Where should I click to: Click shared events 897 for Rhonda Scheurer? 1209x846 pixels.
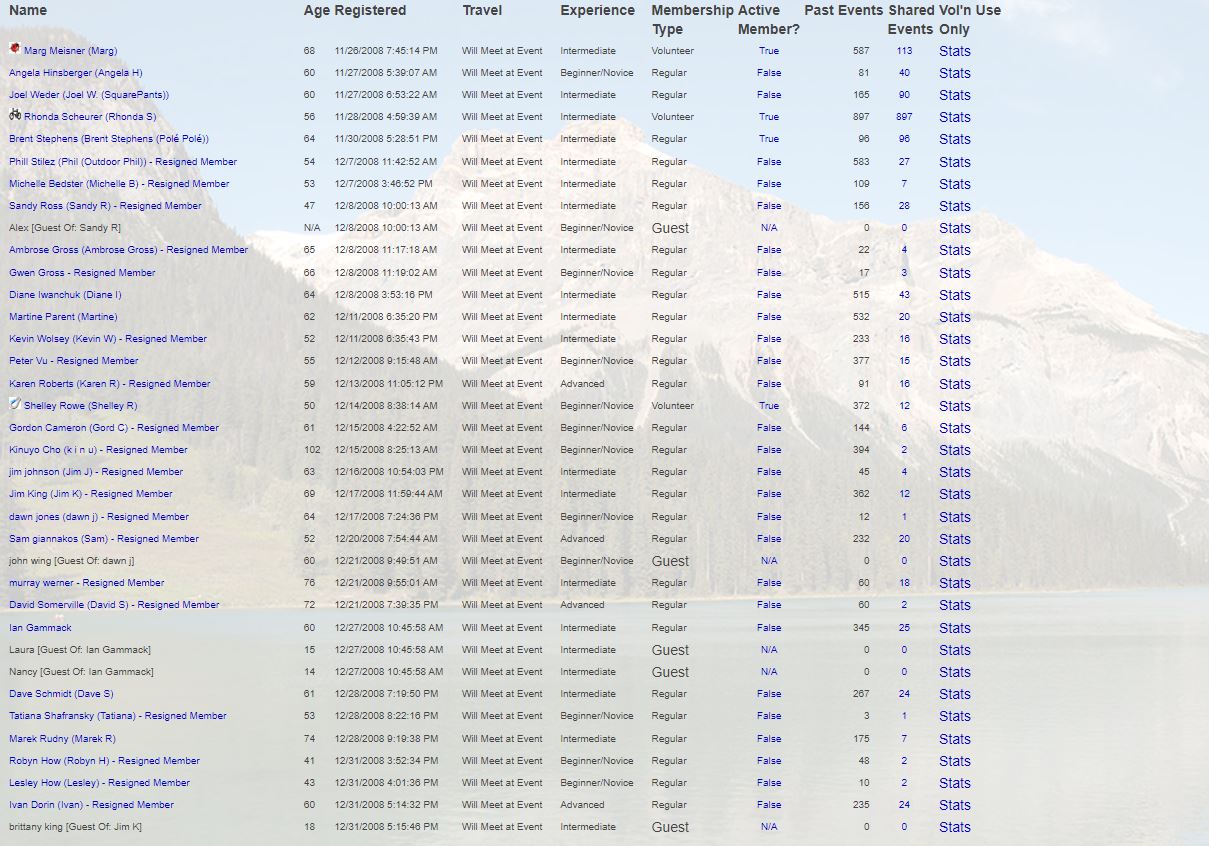click(x=904, y=117)
